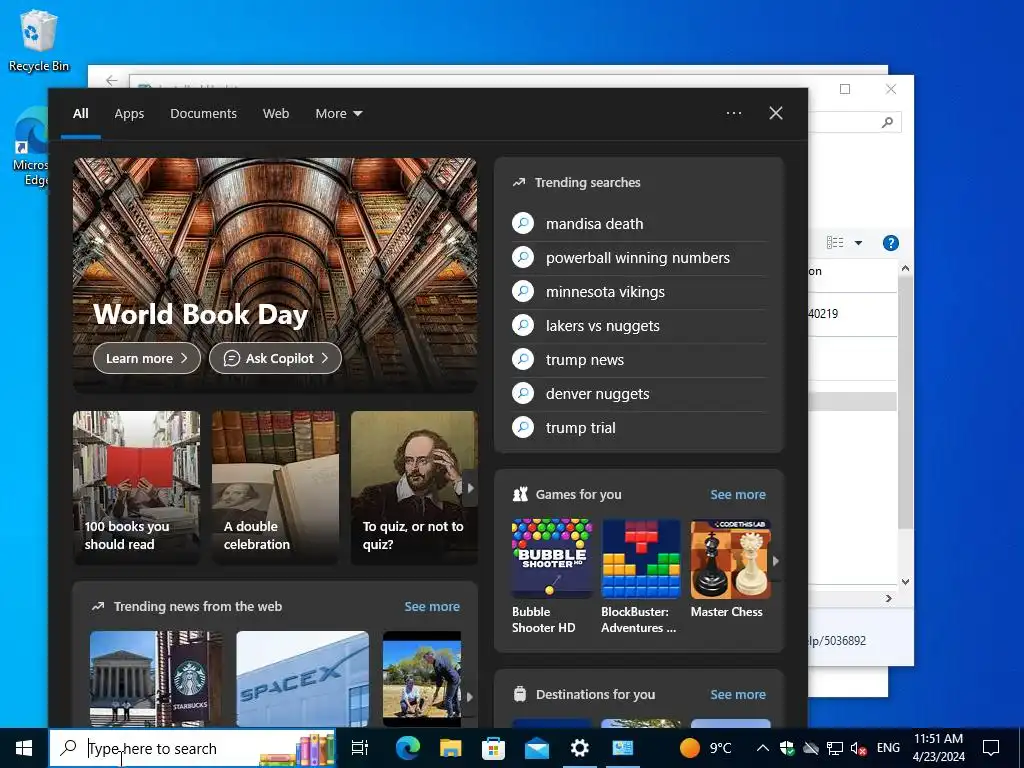Open Settings gear icon in the taskbar

[x=580, y=748]
